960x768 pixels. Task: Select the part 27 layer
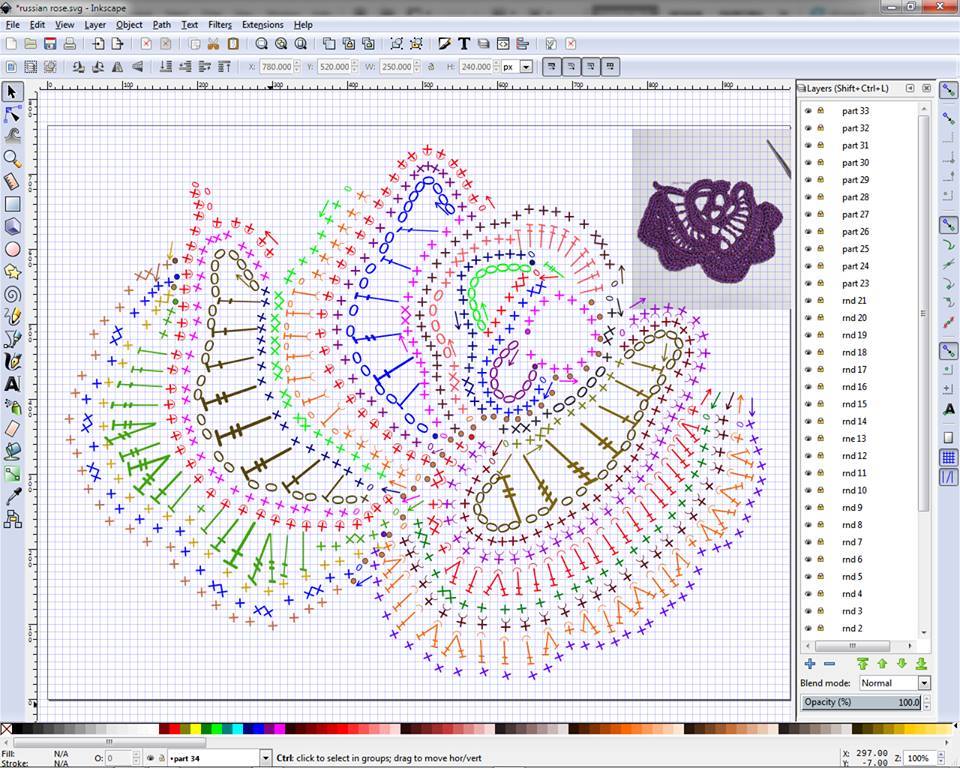coord(855,214)
